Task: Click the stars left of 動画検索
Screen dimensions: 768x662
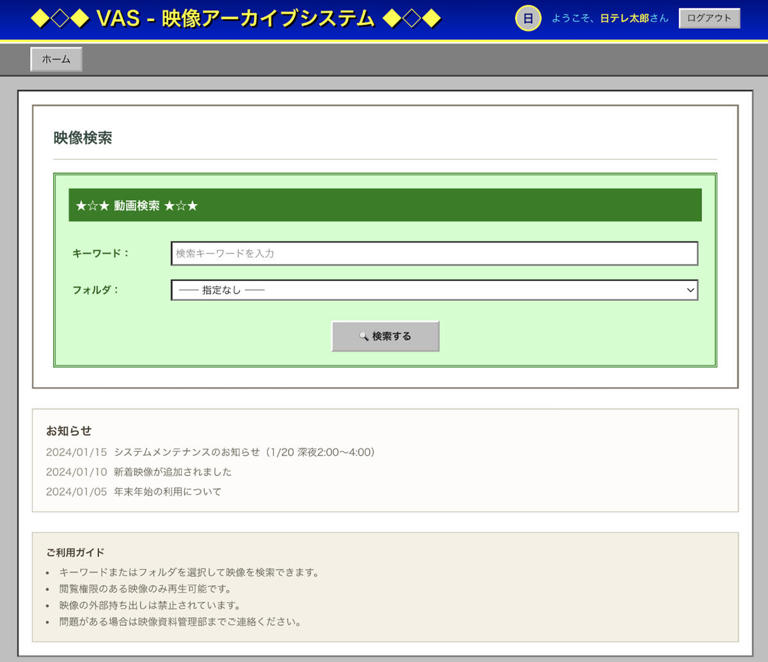Action: click(x=92, y=206)
